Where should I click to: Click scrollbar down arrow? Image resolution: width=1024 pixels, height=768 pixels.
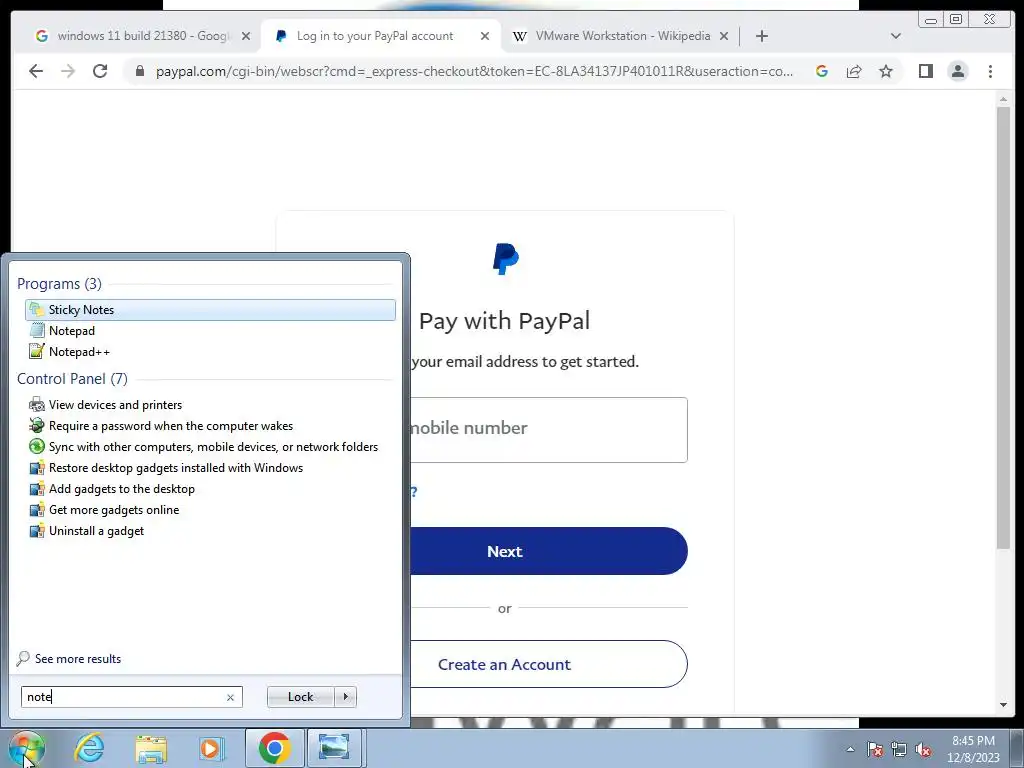pos(1003,705)
